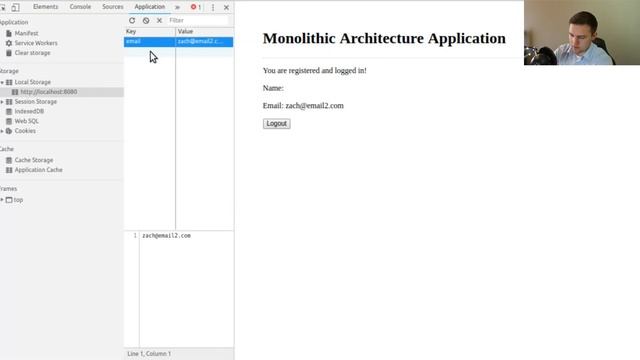The height and width of the screenshot is (360, 640).
Task: Expand the Cookies tree node
Action: (x=2, y=131)
